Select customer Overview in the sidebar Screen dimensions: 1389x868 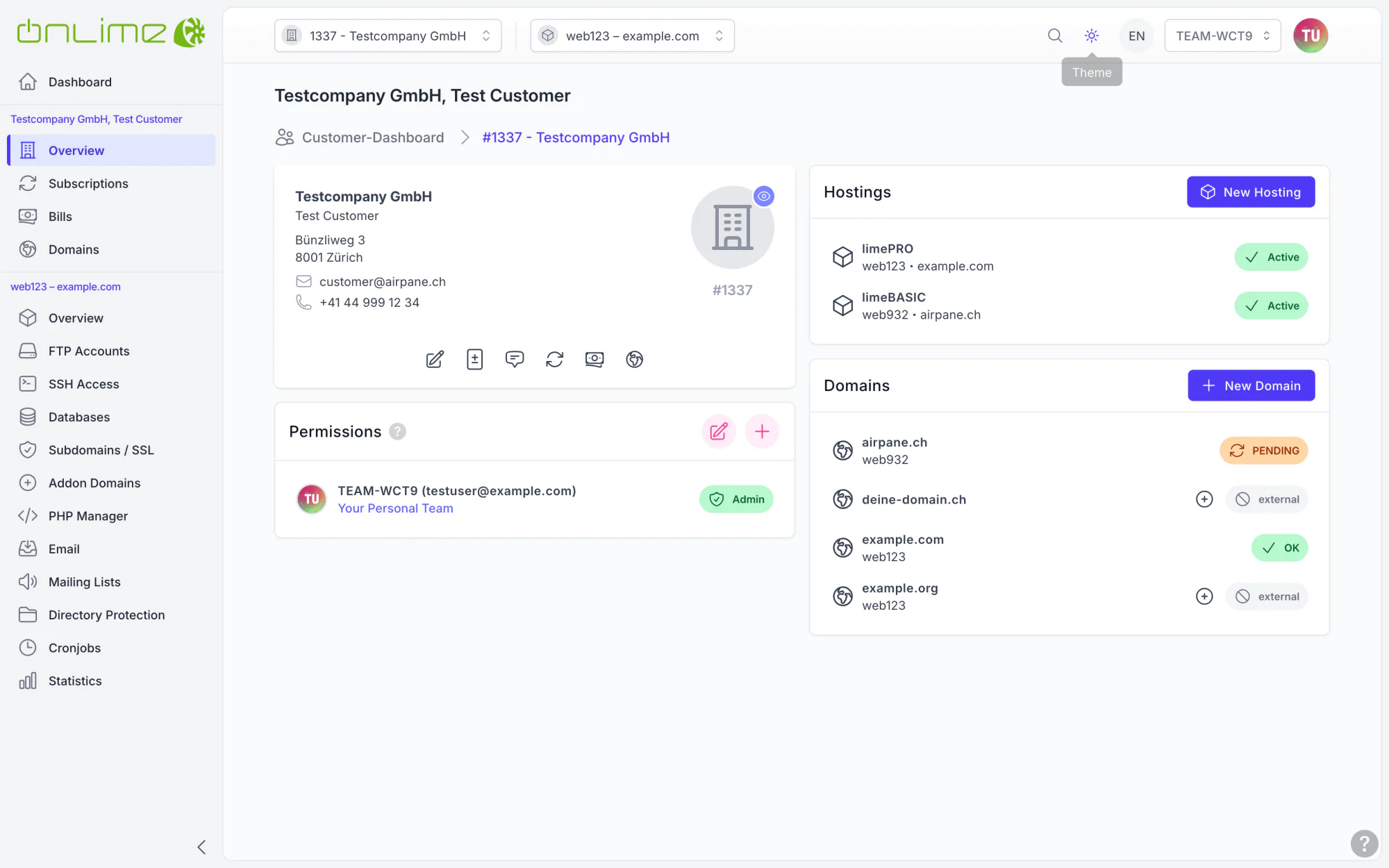pyautogui.click(x=111, y=150)
